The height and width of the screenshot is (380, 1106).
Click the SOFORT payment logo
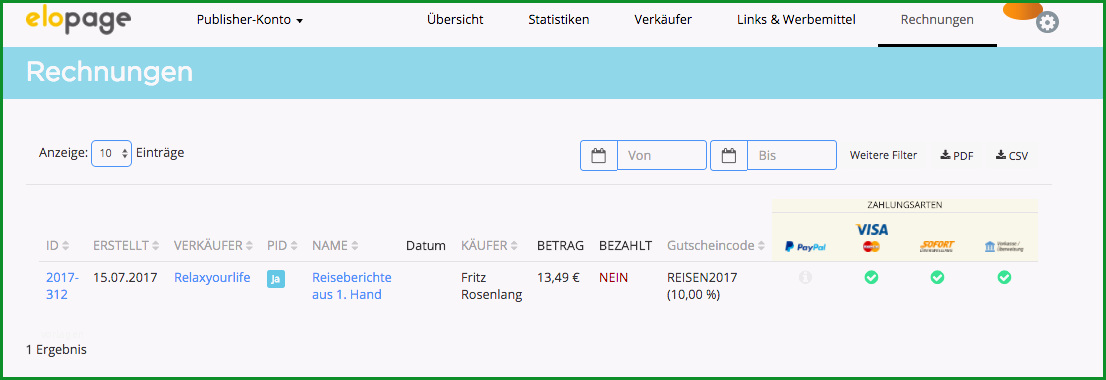[937, 246]
